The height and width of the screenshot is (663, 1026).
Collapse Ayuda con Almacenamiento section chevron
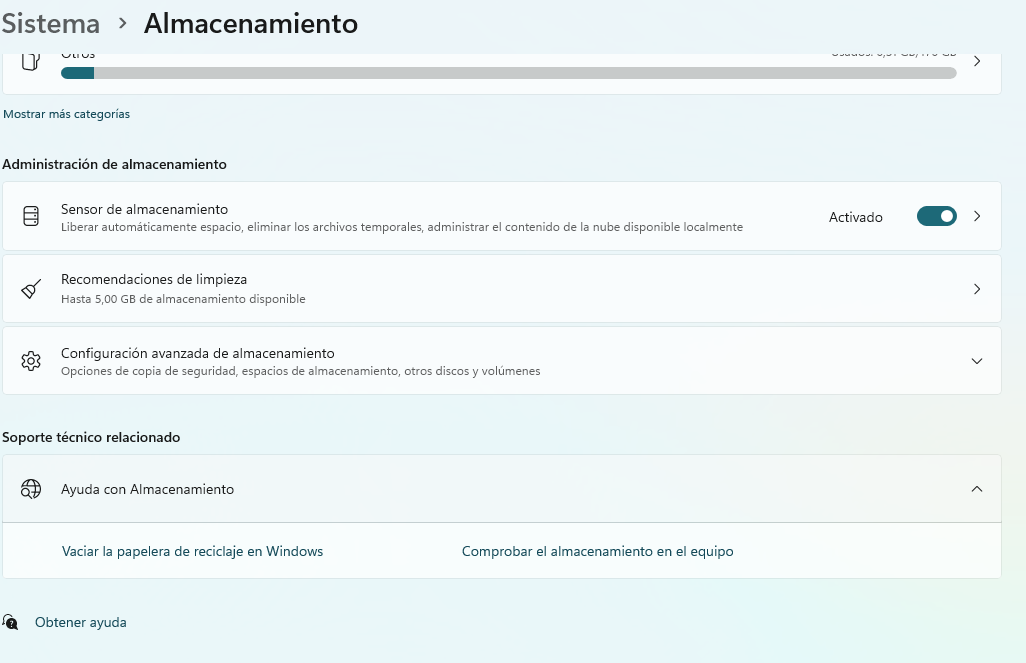[x=977, y=489]
